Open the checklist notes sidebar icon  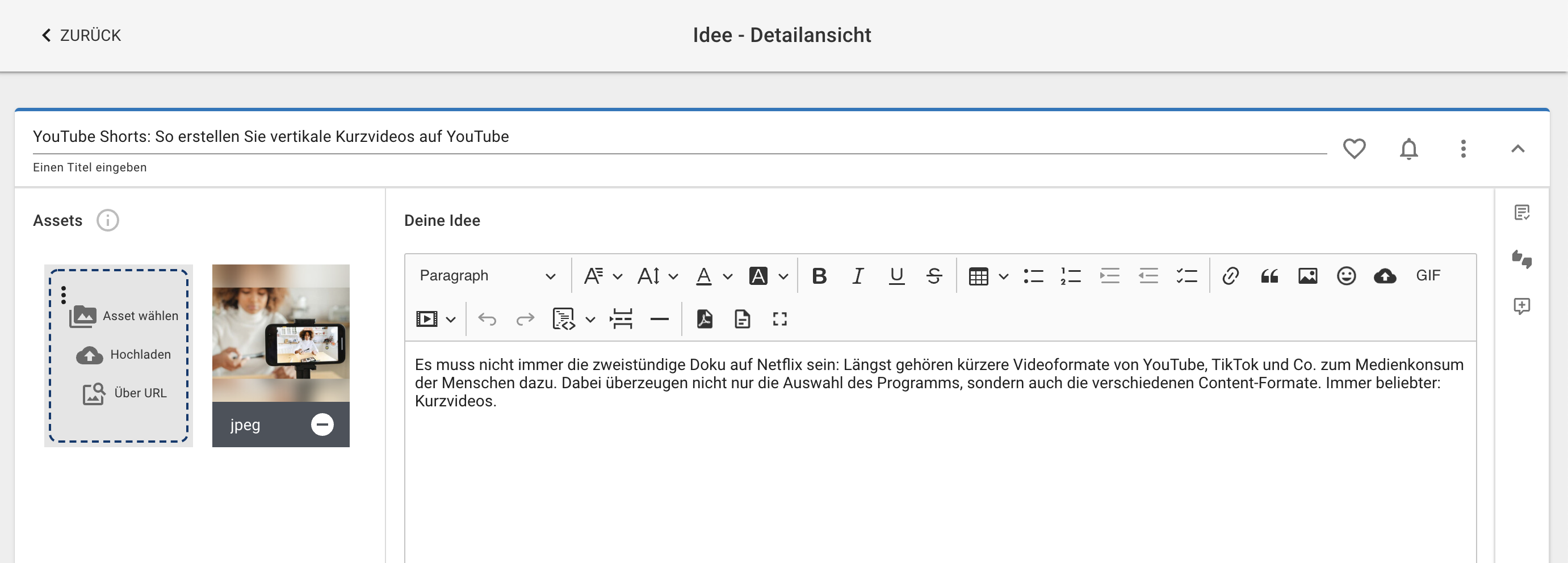[x=1522, y=212]
